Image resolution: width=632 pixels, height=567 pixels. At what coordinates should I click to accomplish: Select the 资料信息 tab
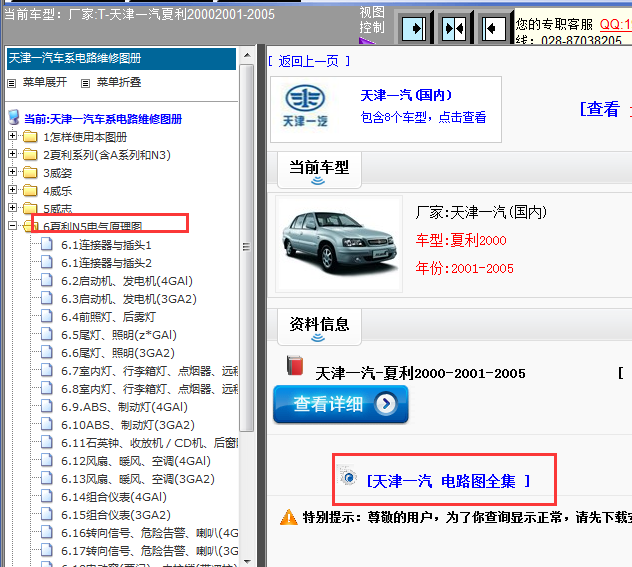(x=319, y=327)
